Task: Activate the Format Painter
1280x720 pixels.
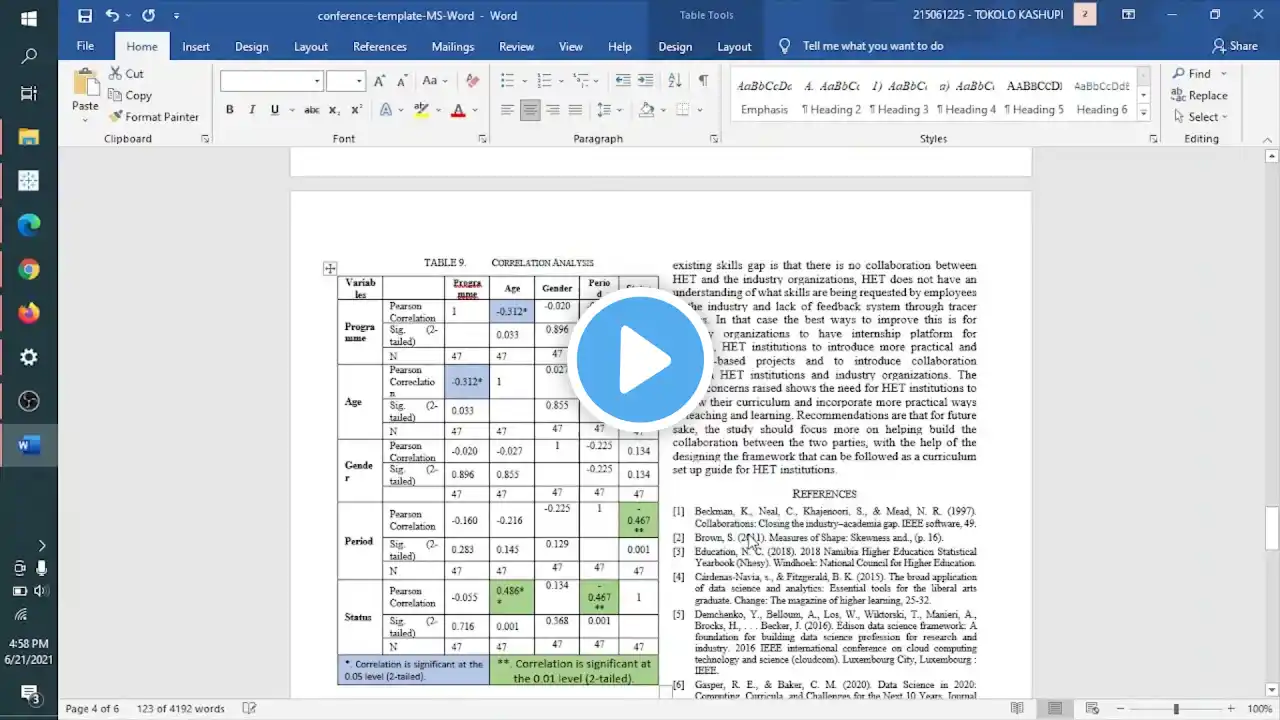Action: coord(153,117)
